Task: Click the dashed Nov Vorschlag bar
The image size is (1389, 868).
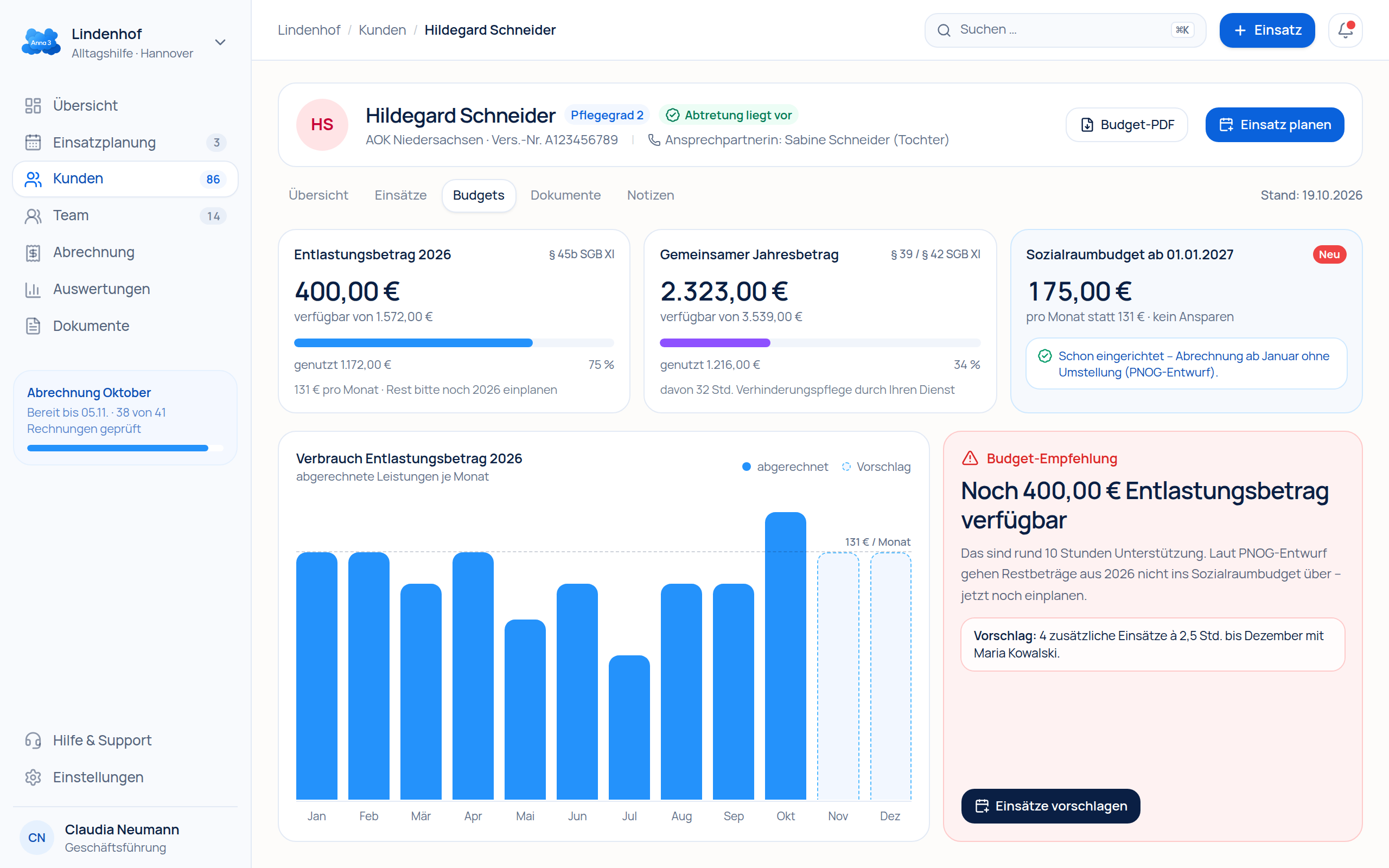Action: pos(837,676)
